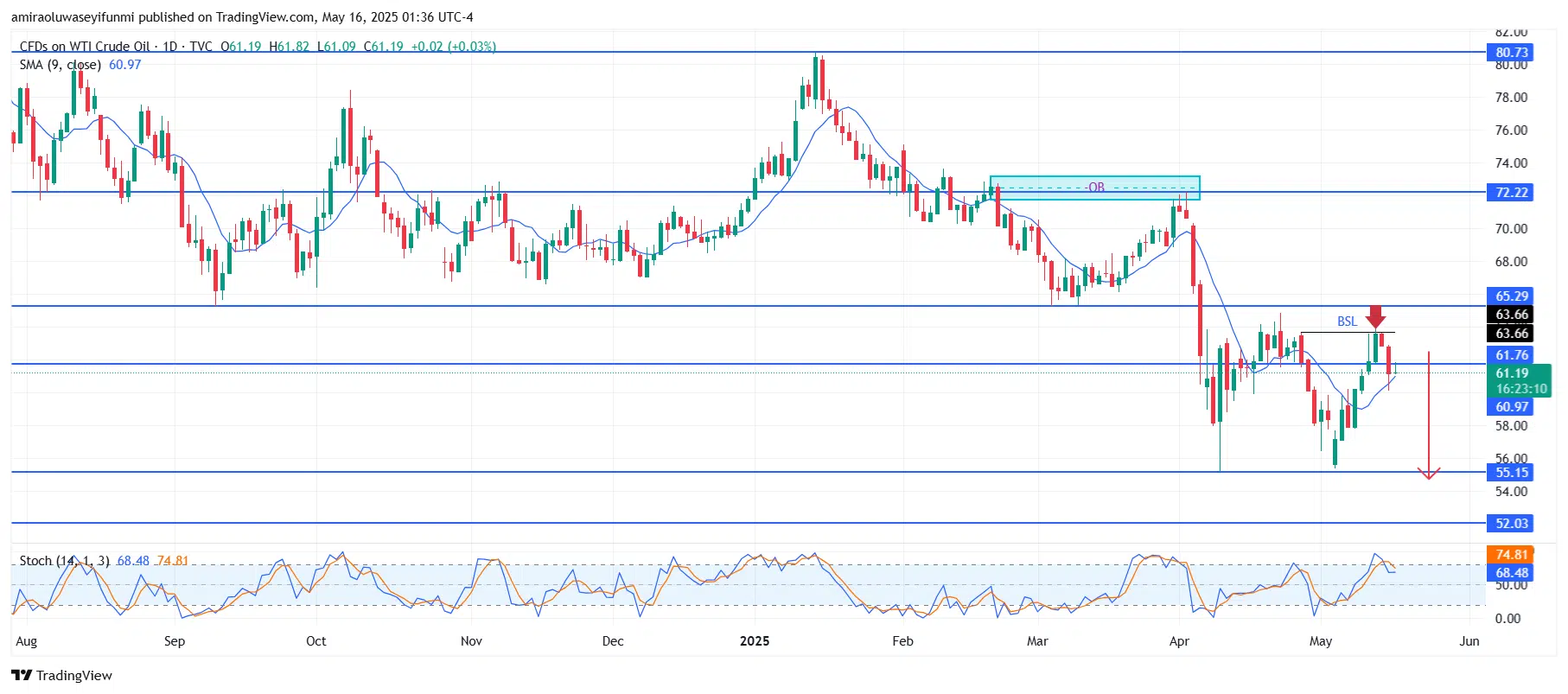The image size is (1568, 694).
Task: Click the current price label 61.19
Action: coord(1512,373)
